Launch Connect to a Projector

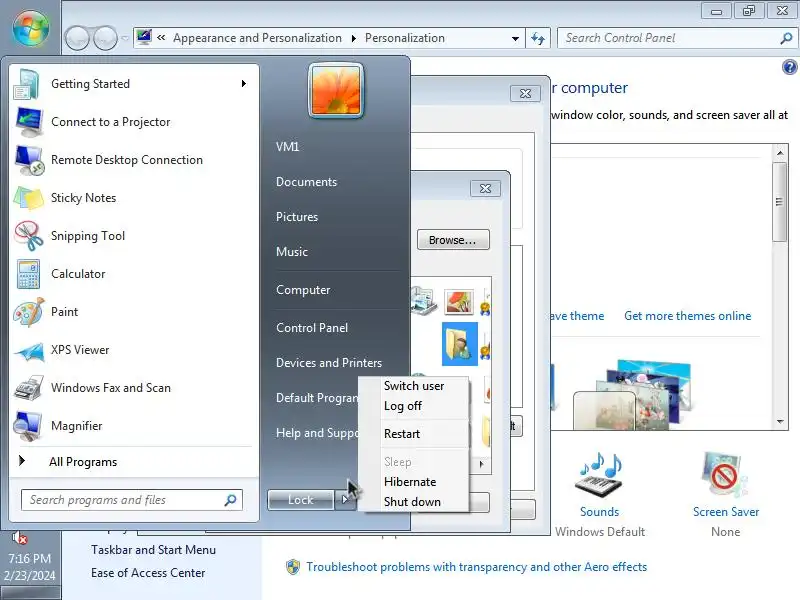tap(134, 122)
